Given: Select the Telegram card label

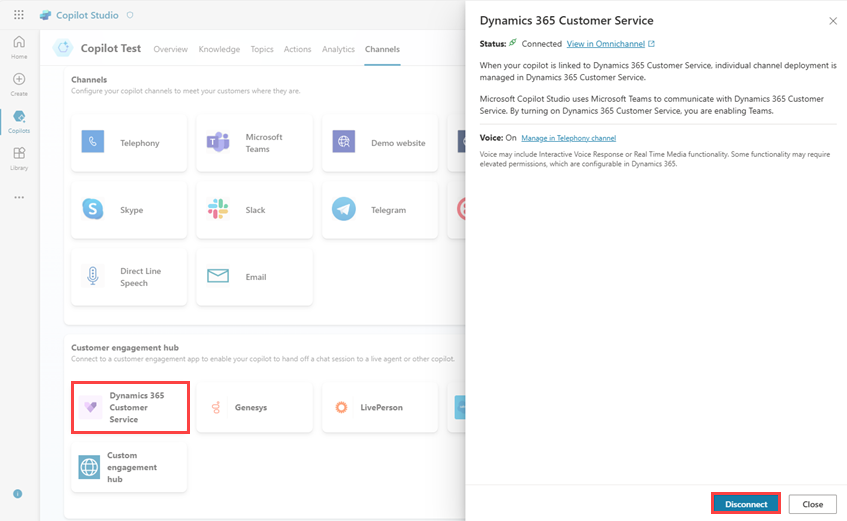Looking at the screenshot, I should [x=388, y=210].
